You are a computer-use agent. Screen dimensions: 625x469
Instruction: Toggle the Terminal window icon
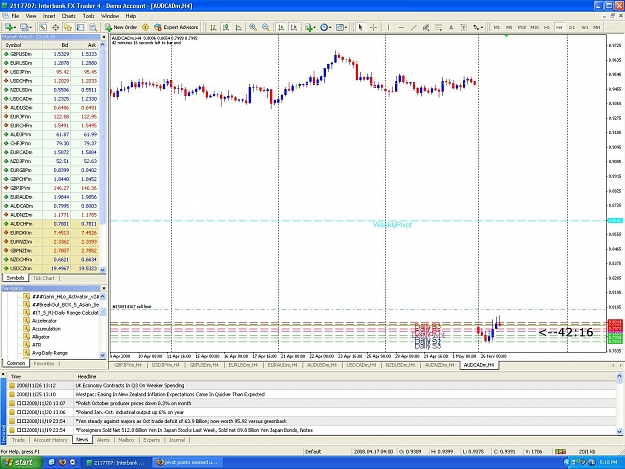point(81,27)
